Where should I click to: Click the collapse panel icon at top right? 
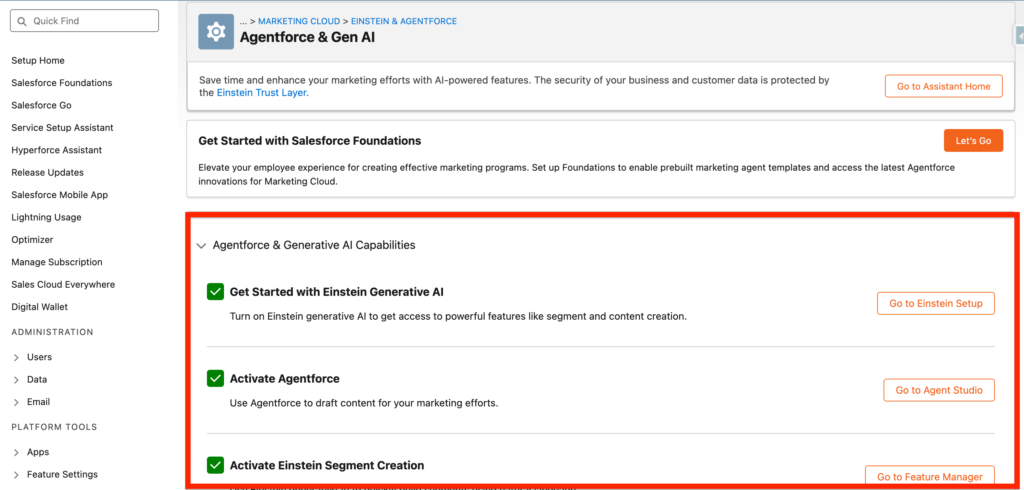(x=1019, y=35)
